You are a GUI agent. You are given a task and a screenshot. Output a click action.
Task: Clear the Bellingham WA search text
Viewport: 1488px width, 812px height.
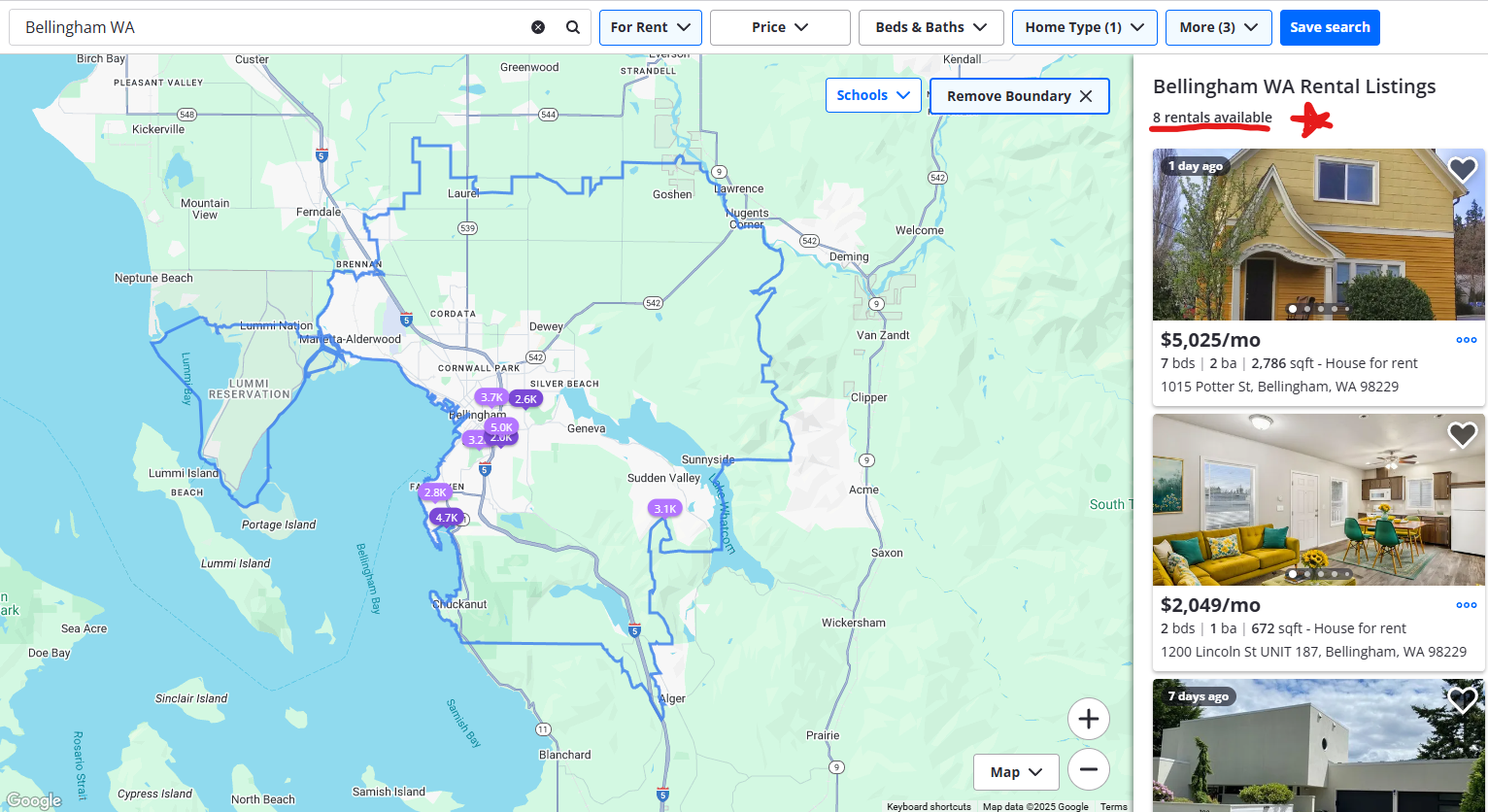[538, 27]
